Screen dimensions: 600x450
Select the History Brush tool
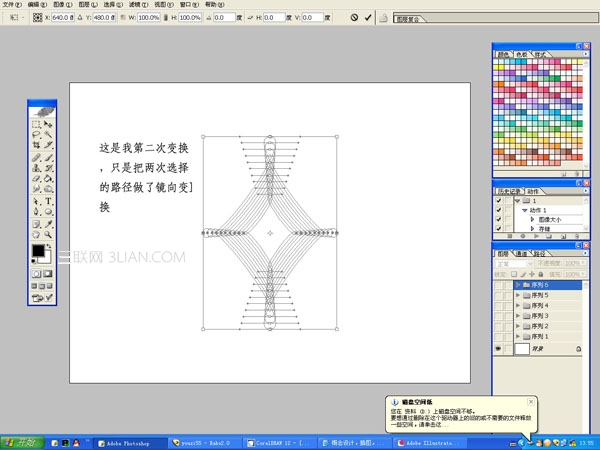click(48, 168)
